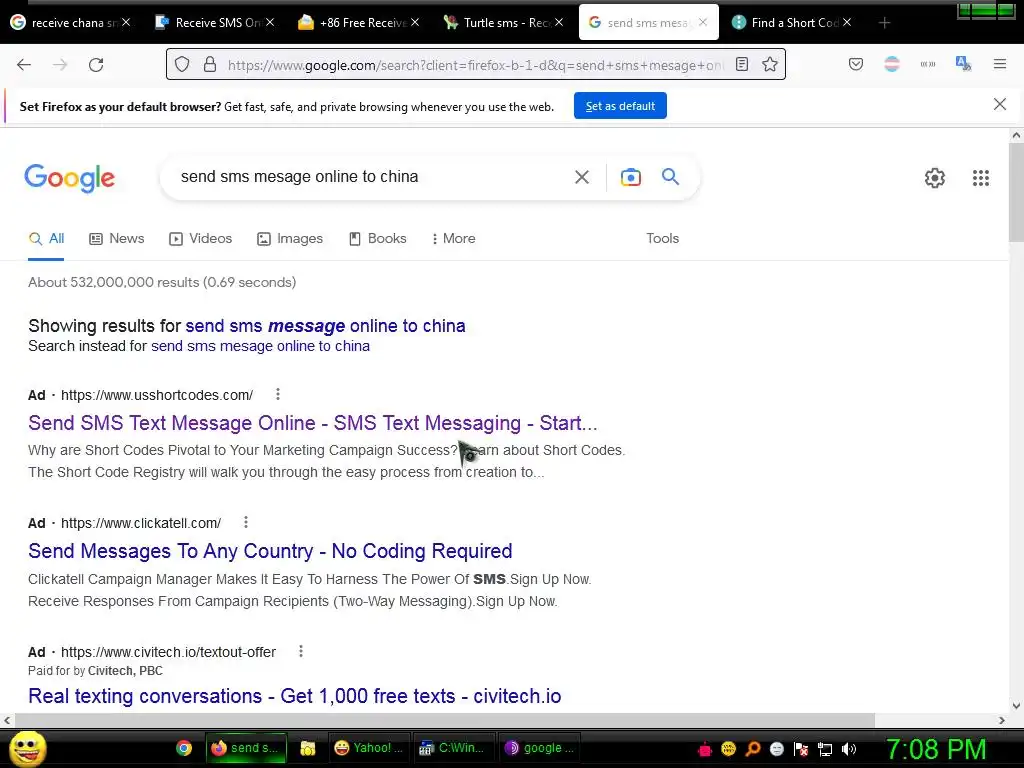Image resolution: width=1024 pixels, height=768 pixels.
Task: Toggle reader view icon
Action: coord(742,64)
